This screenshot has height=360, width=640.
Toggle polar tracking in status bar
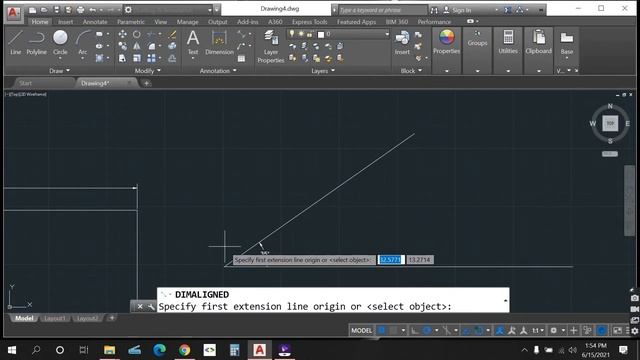tap(427, 330)
